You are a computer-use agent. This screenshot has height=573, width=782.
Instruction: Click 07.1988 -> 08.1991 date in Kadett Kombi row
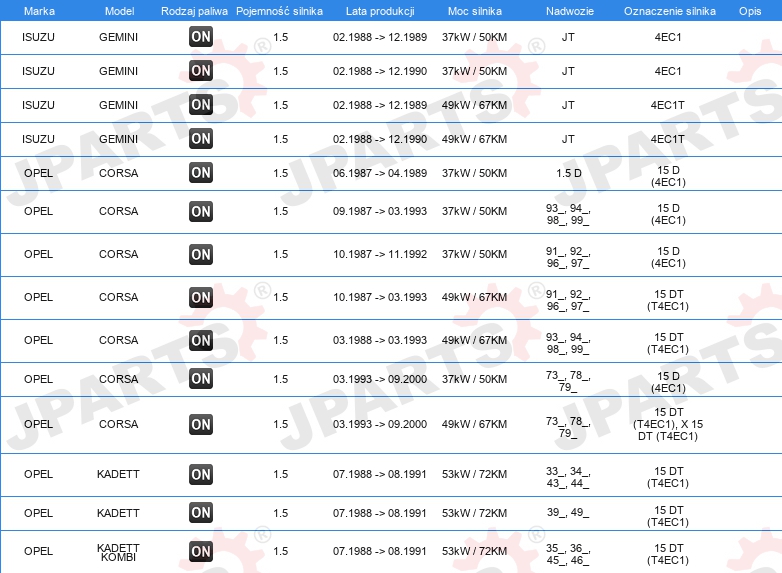380,551
